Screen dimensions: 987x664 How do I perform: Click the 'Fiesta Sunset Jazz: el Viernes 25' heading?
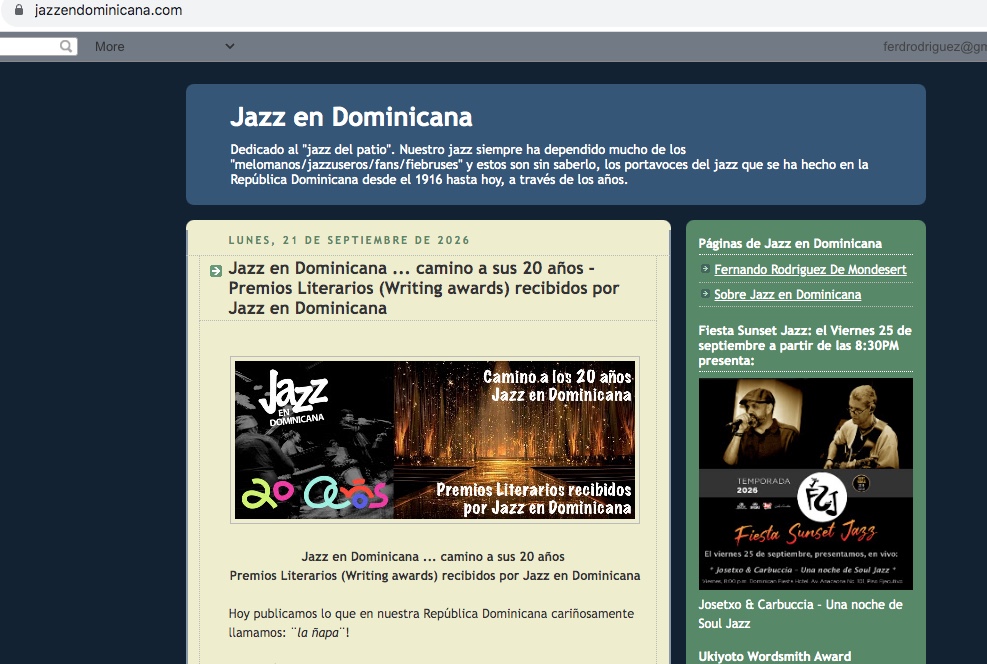[805, 346]
